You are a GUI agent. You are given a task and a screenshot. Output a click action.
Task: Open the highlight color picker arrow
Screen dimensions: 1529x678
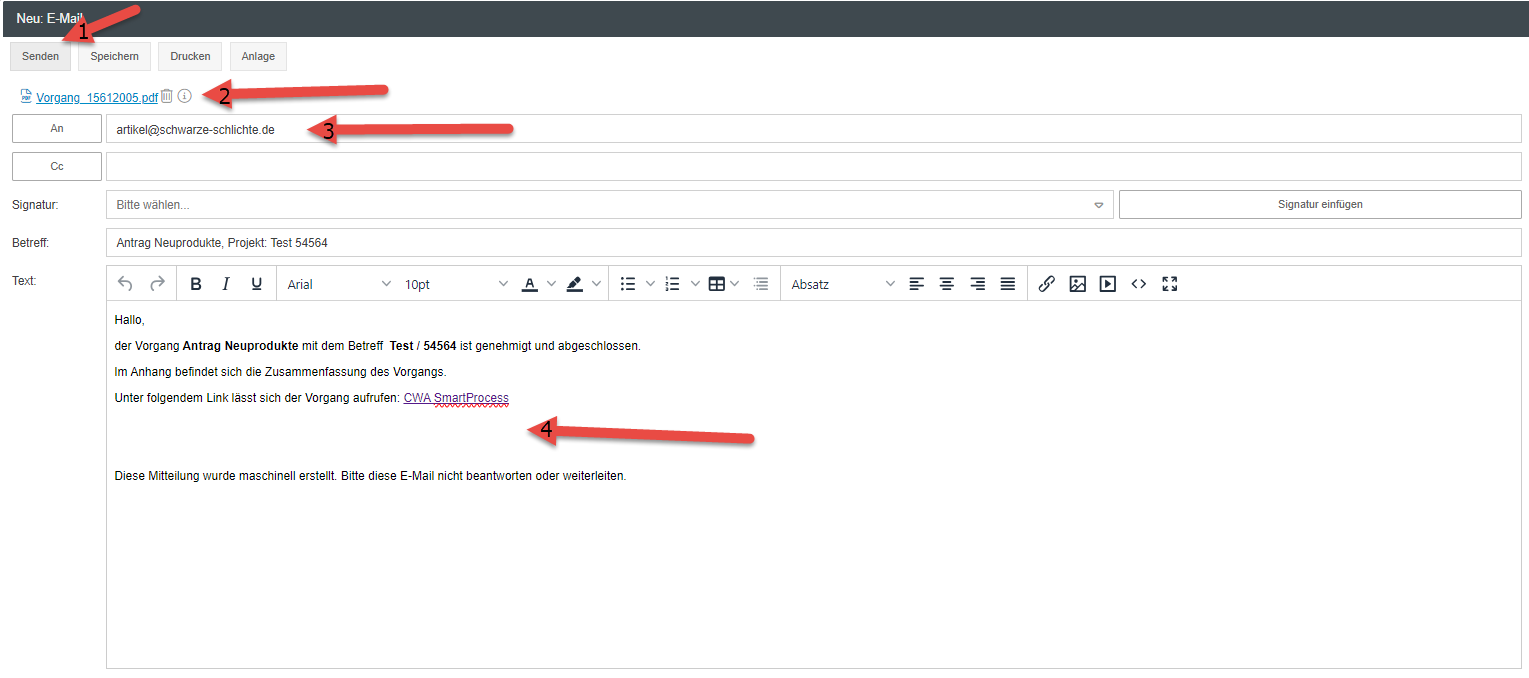pyautogui.click(x=597, y=284)
